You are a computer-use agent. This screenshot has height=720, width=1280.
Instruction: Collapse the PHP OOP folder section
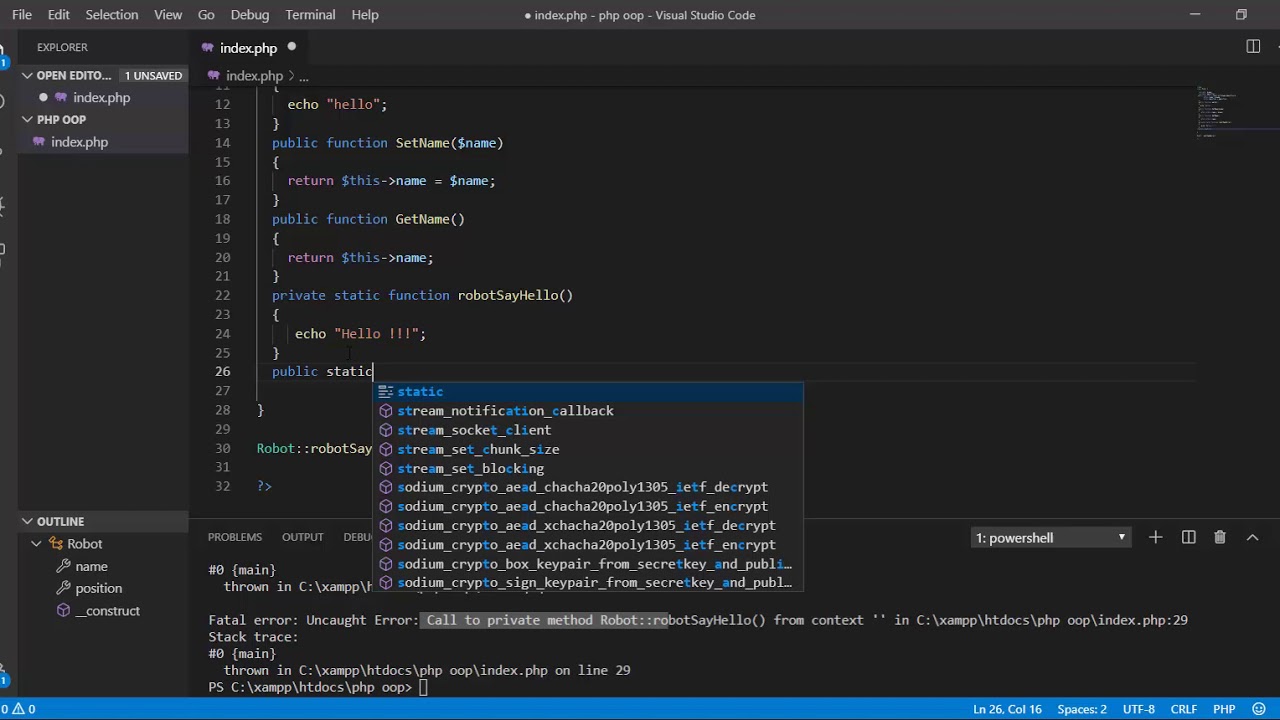[28, 119]
